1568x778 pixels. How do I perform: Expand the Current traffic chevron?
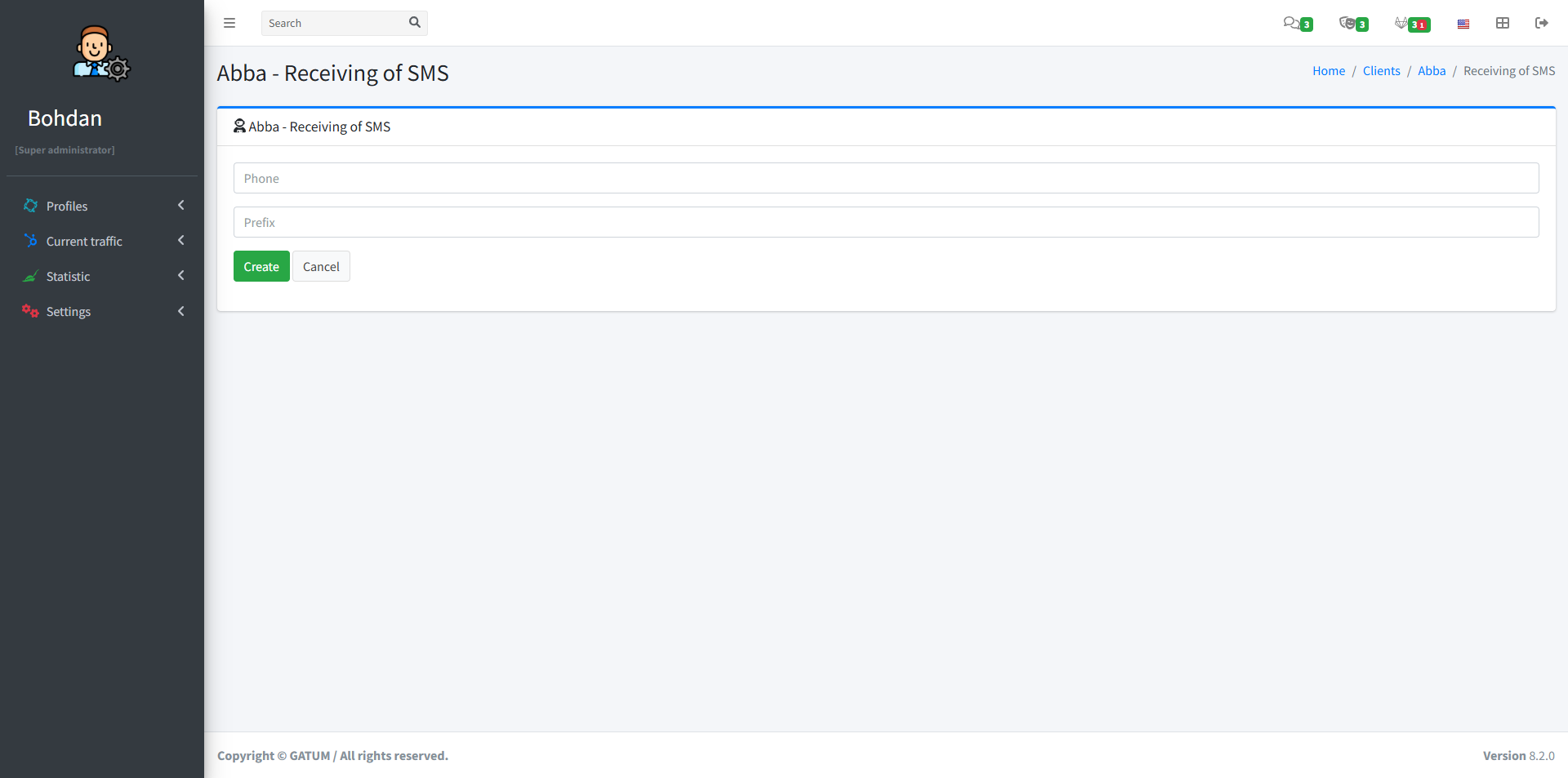181,241
